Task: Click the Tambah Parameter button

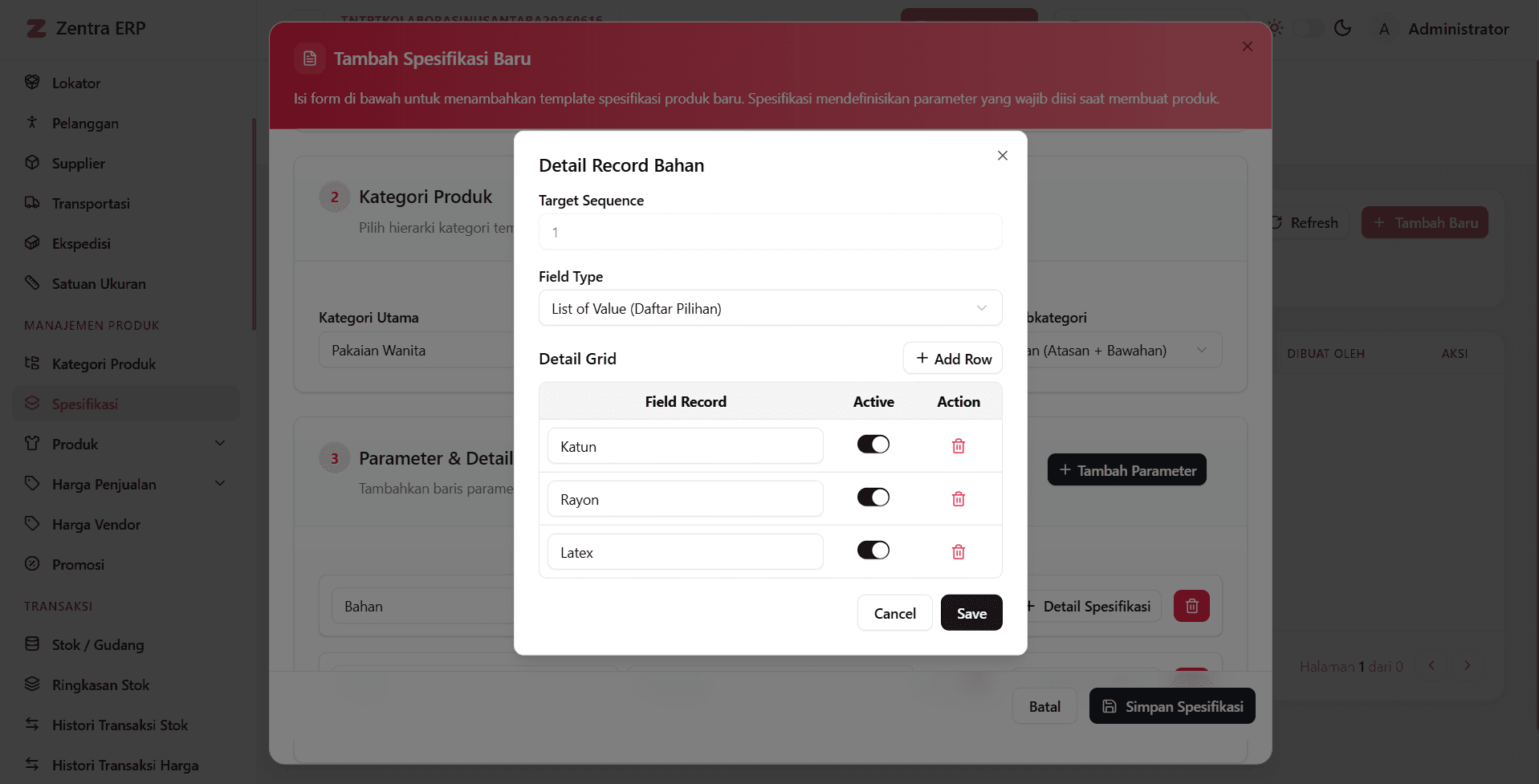Action: 1126,470
